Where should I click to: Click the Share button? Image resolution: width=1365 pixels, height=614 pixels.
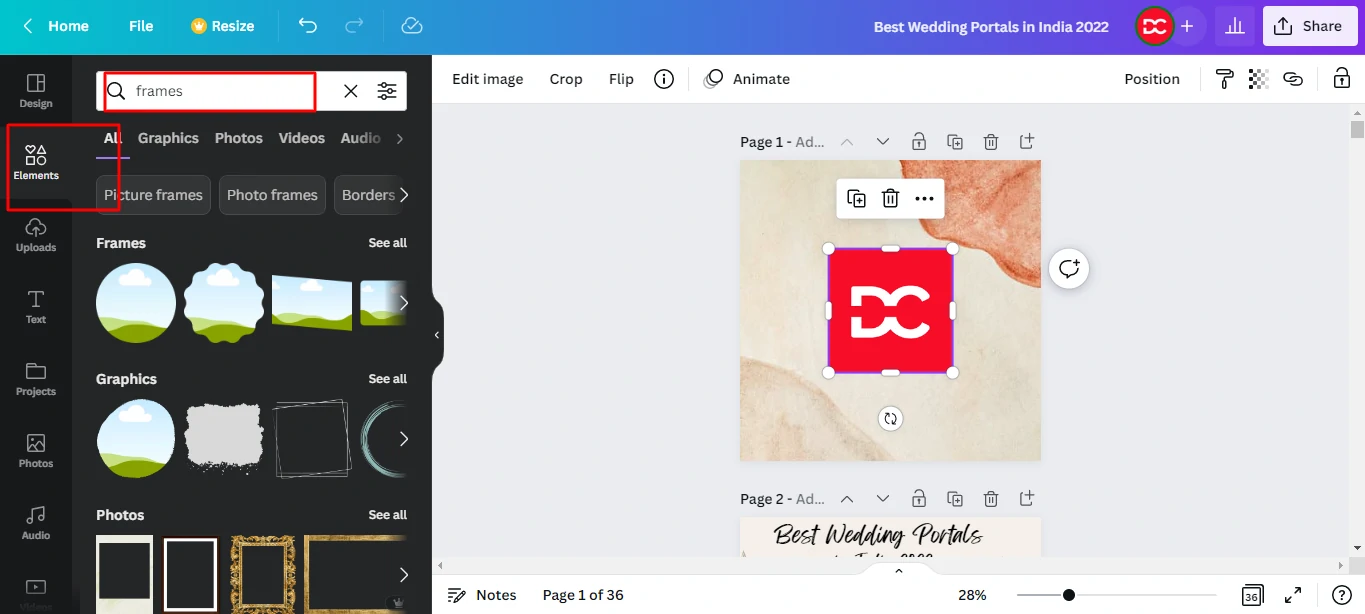point(1310,26)
